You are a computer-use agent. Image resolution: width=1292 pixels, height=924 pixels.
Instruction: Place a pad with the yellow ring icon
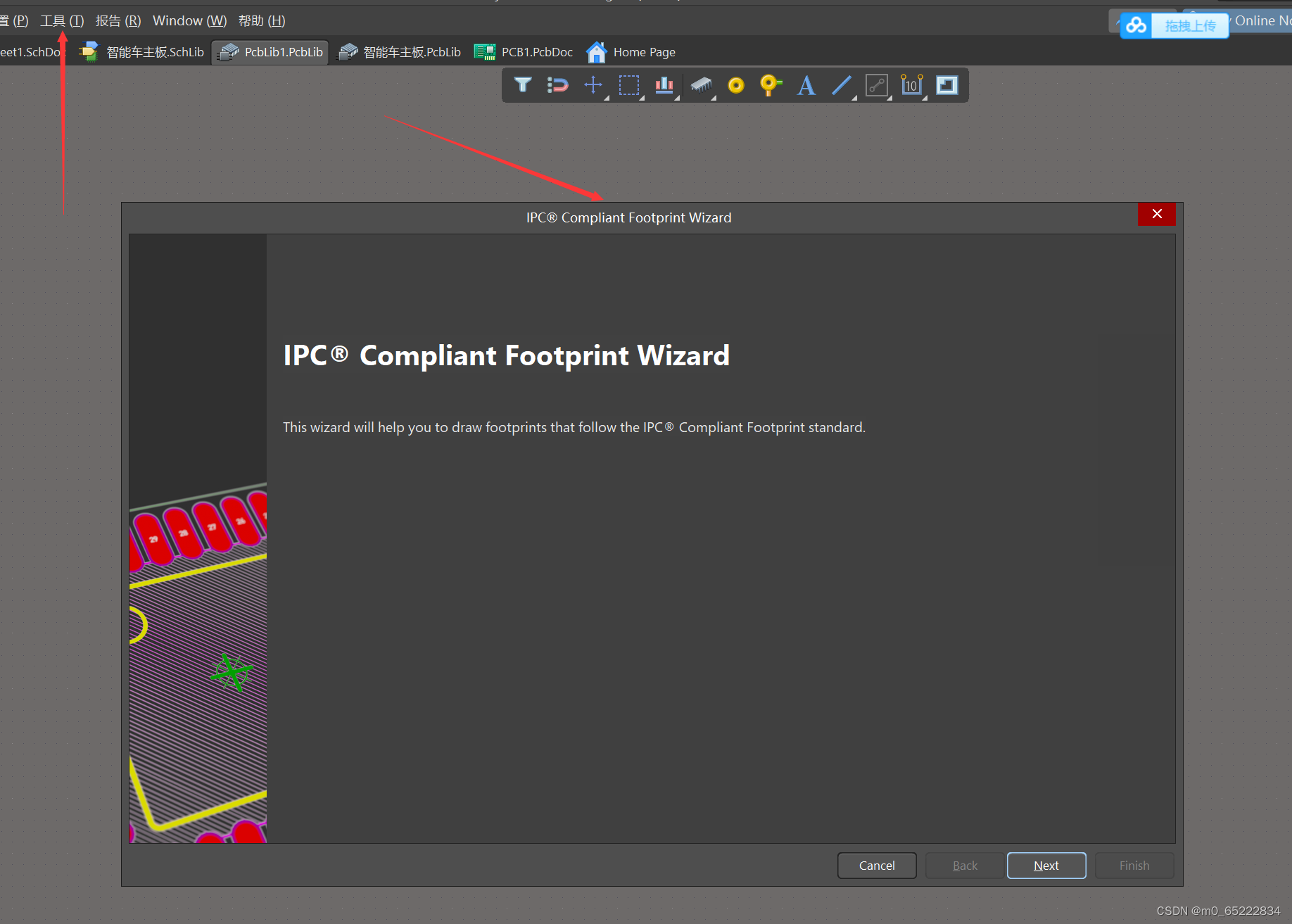click(736, 85)
